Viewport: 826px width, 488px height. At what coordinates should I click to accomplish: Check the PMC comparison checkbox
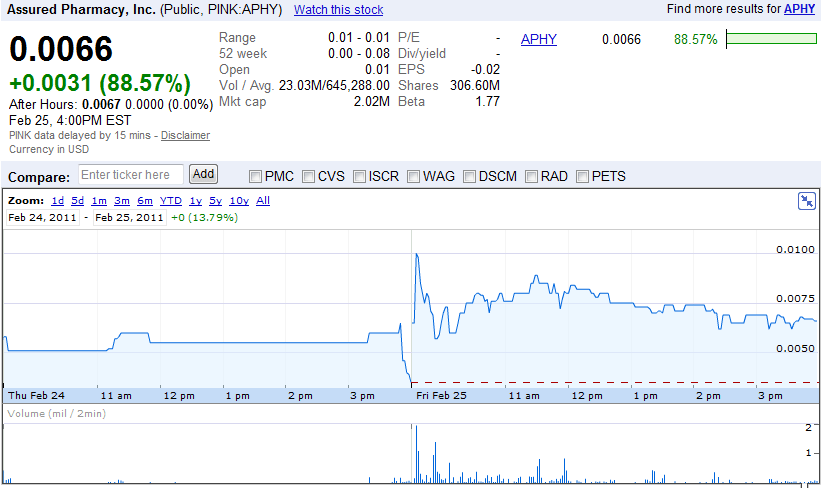click(x=256, y=177)
